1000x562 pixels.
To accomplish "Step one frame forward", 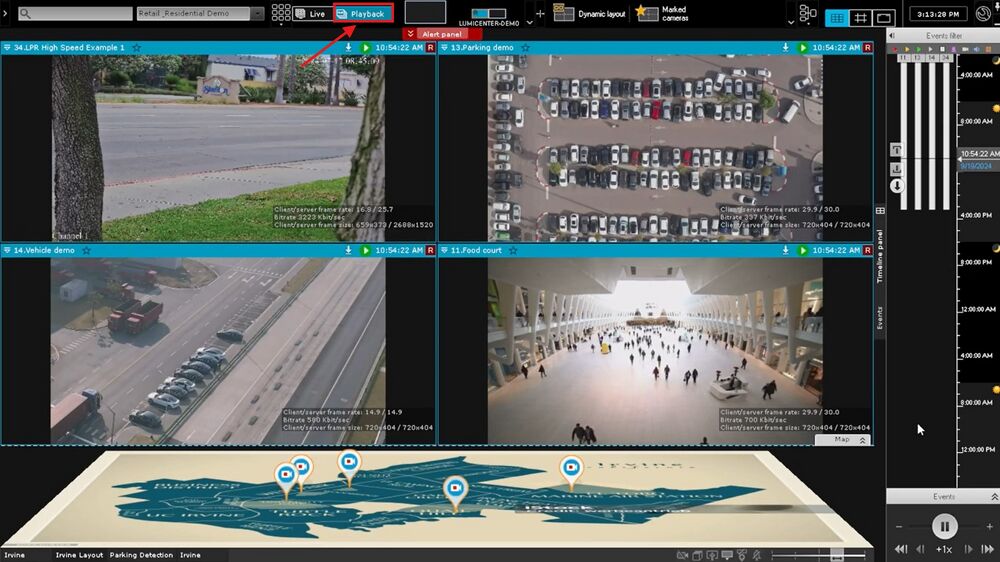I will 967,549.
